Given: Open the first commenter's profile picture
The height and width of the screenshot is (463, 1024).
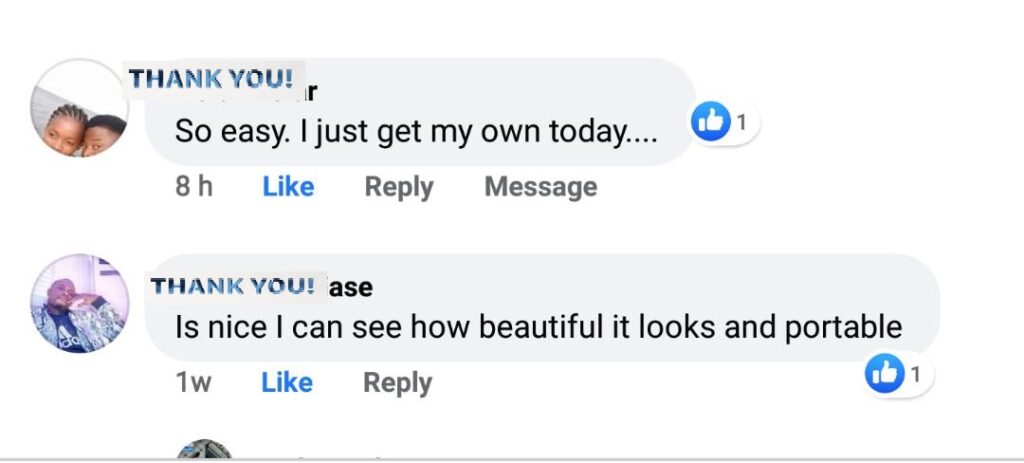Looking at the screenshot, I should pyautogui.click(x=80, y=108).
